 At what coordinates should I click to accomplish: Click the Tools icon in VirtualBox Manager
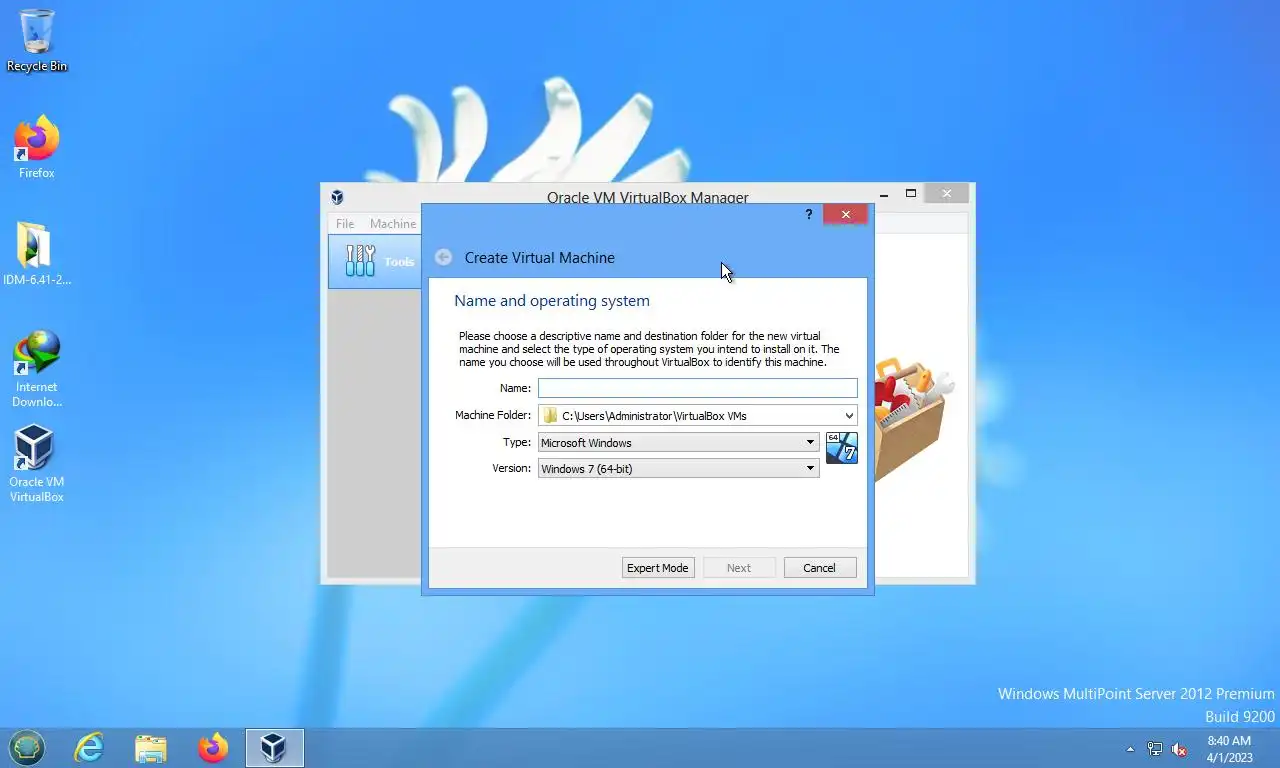(360, 261)
